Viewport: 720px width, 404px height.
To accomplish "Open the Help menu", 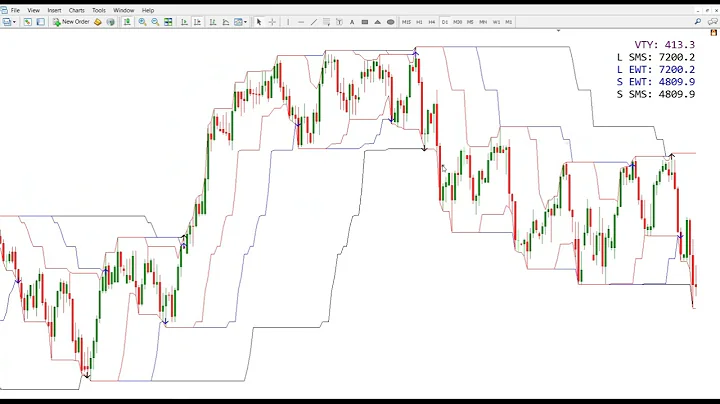I will pos(148,10).
